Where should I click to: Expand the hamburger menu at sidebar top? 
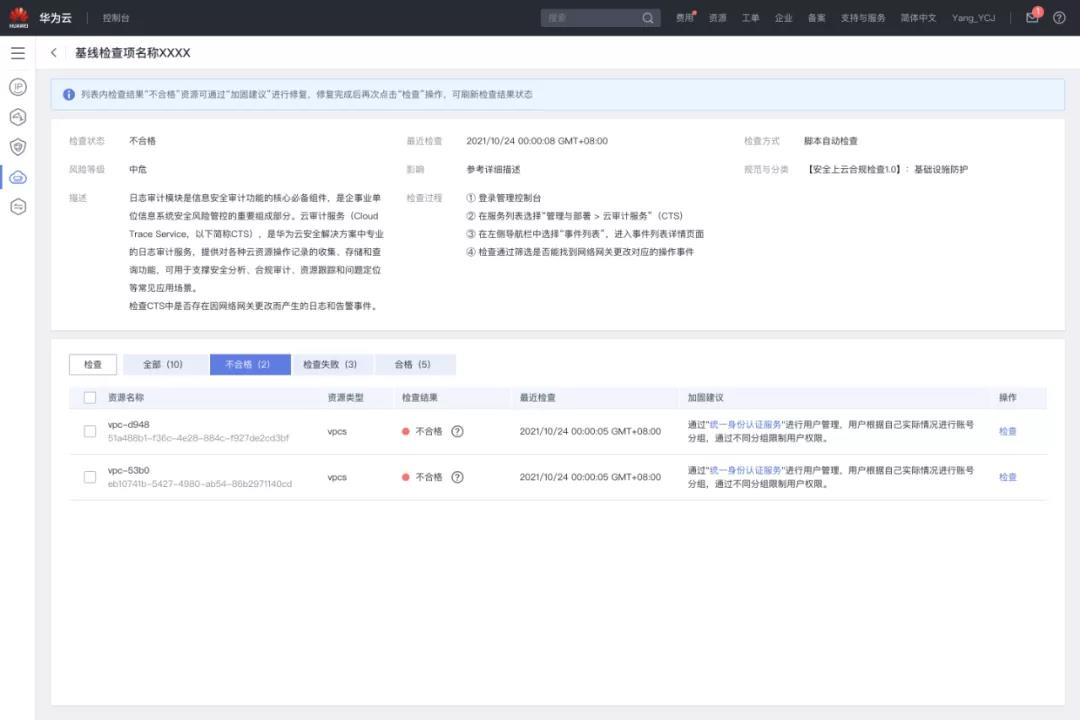pos(17,53)
